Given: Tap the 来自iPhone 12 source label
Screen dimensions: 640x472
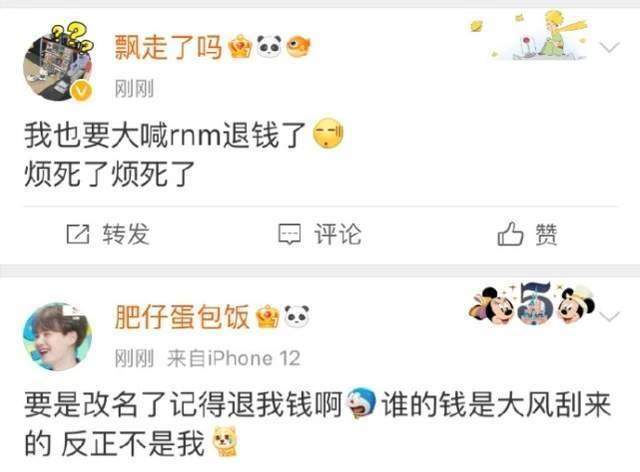Looking at the screenshot, I should click(233, 359).
